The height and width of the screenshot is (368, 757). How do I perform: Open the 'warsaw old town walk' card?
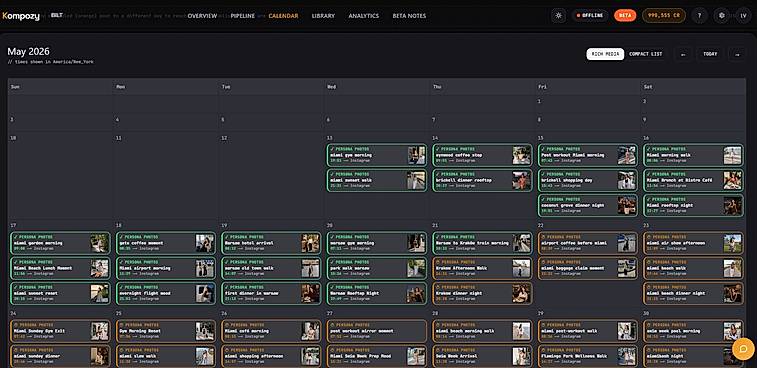click(271, 268)
